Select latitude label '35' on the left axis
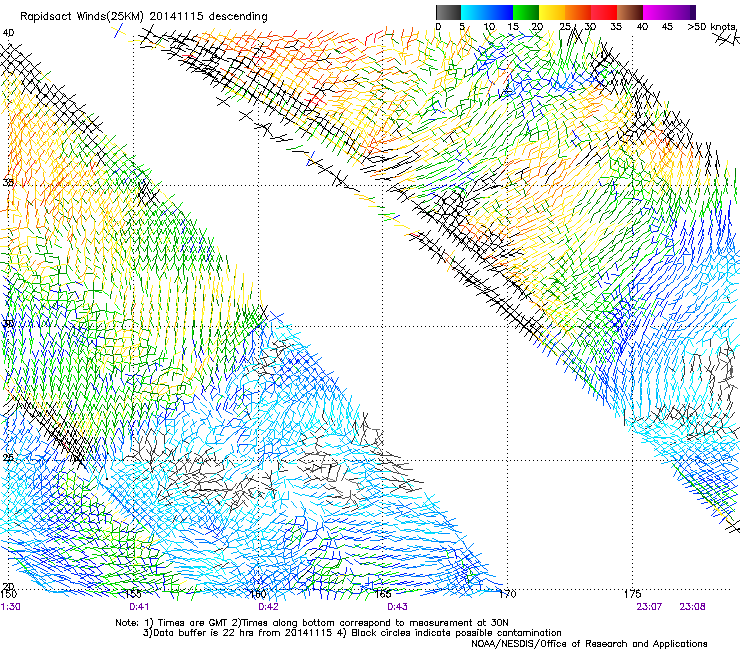 tap(8, 182)
